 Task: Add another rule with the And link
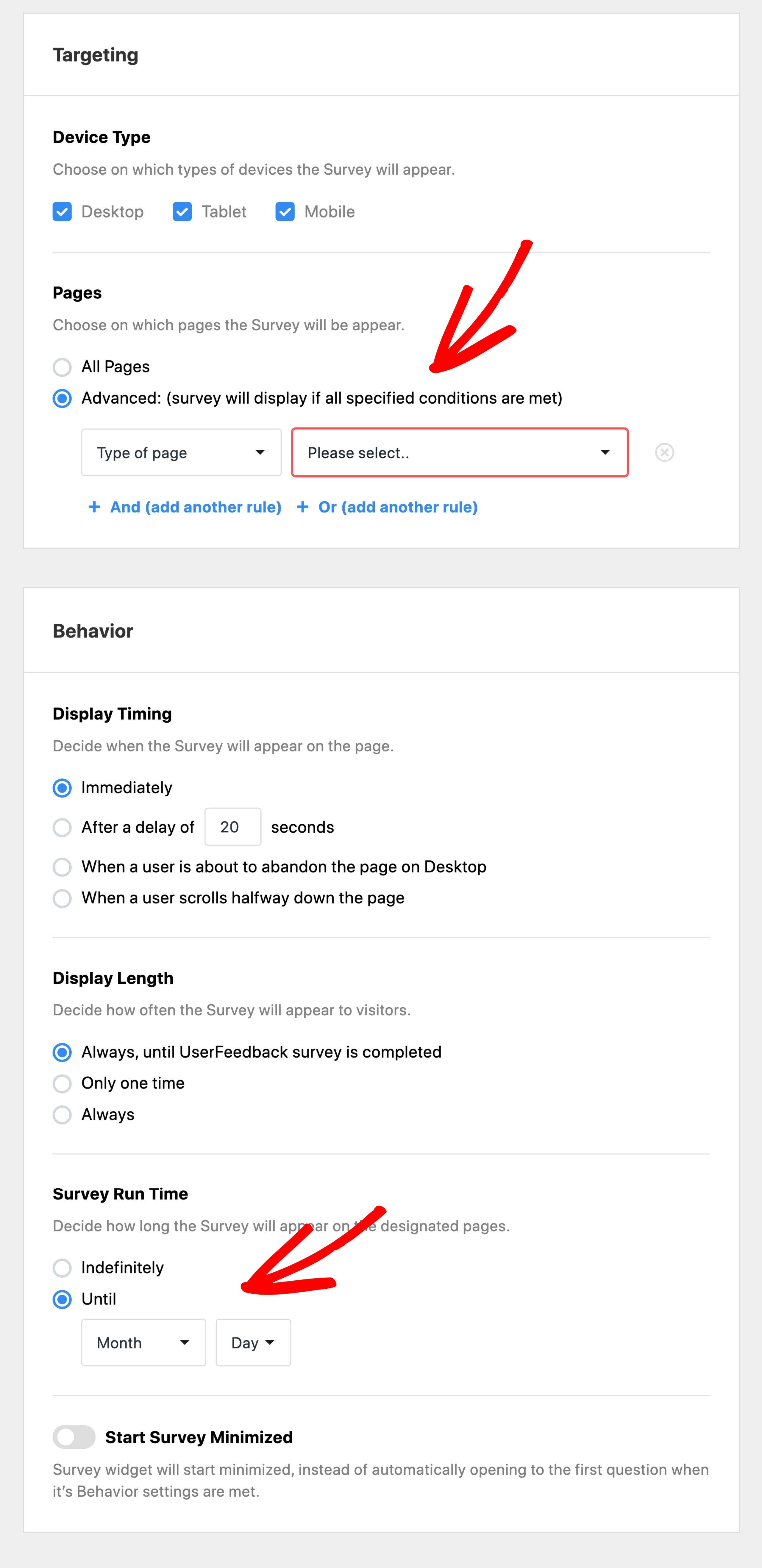pyautogui.click(x=196, y=506)
